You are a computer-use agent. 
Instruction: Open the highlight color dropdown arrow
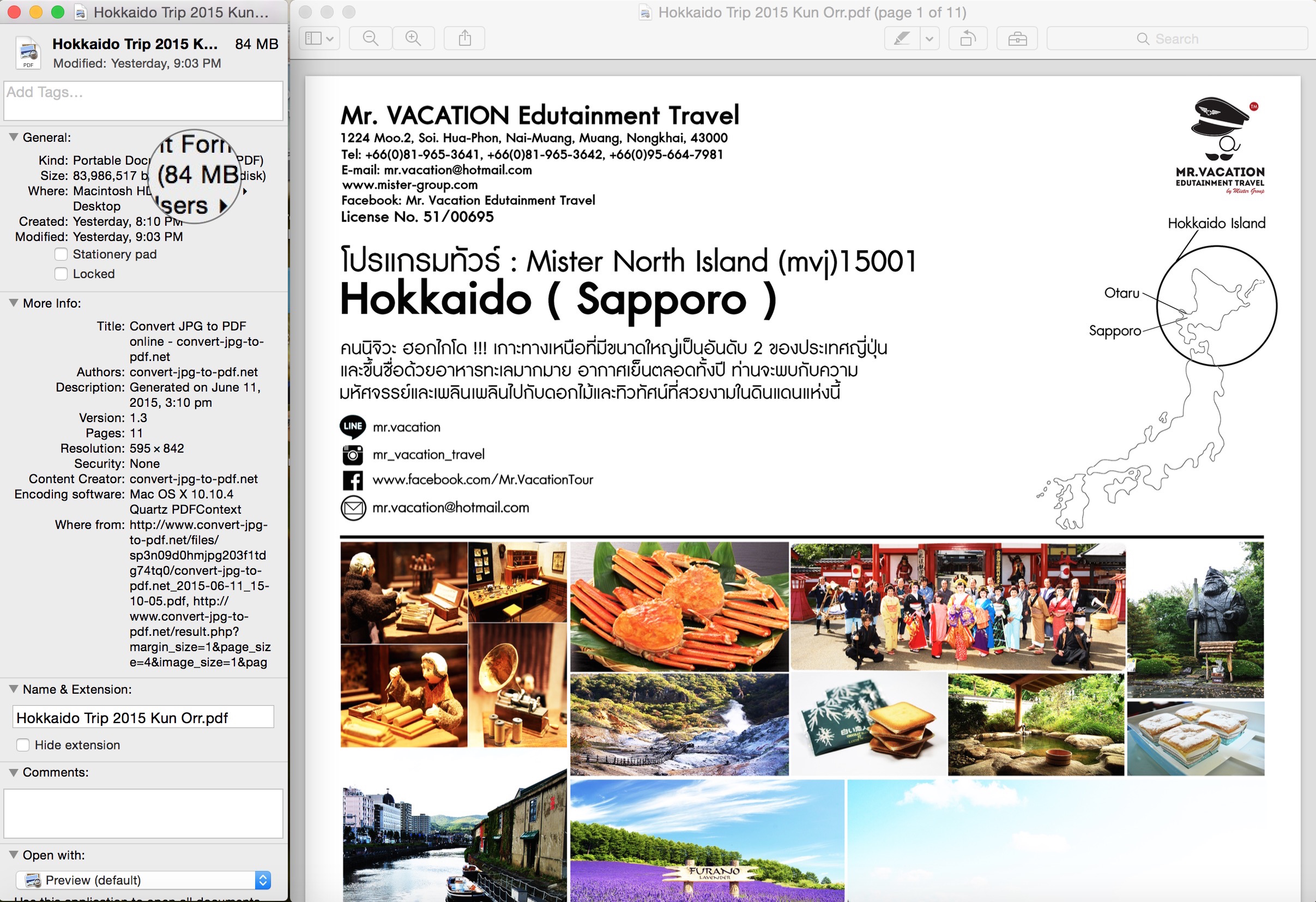[929, 39]
